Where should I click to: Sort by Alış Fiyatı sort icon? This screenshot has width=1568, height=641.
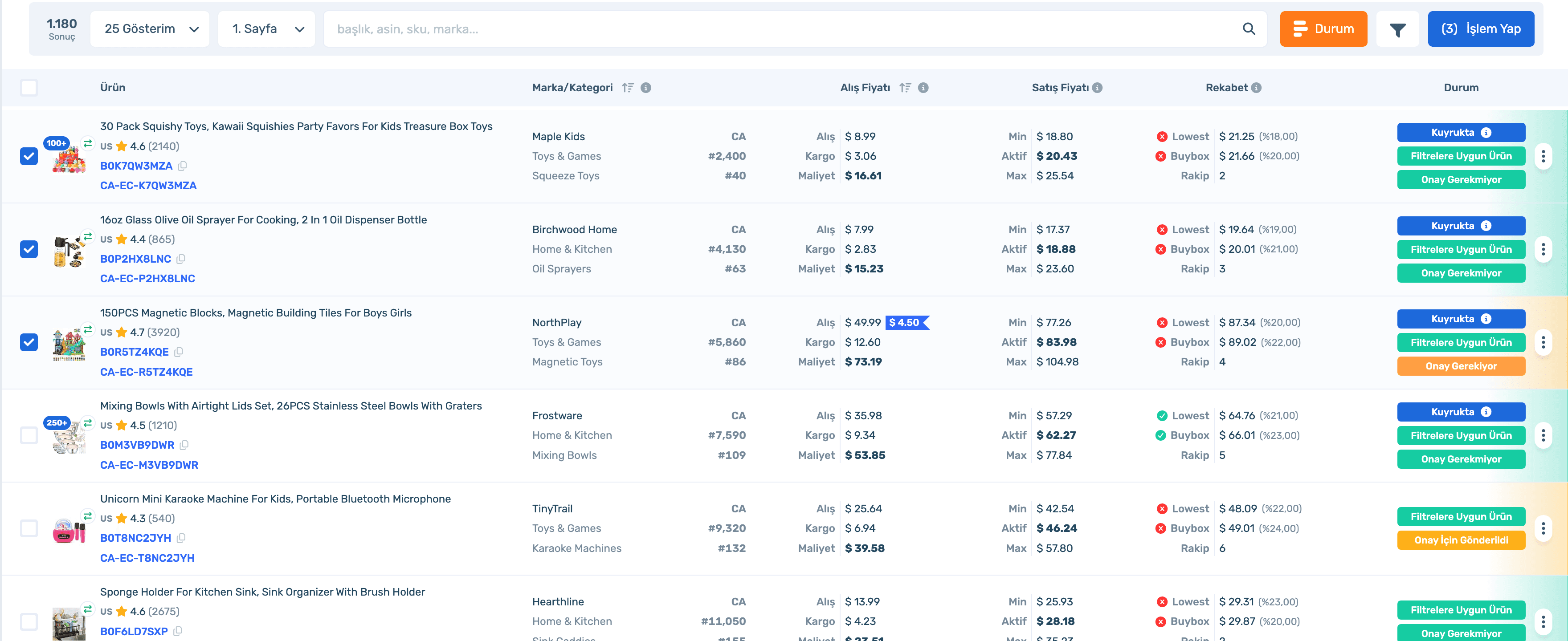coord(905,88)
